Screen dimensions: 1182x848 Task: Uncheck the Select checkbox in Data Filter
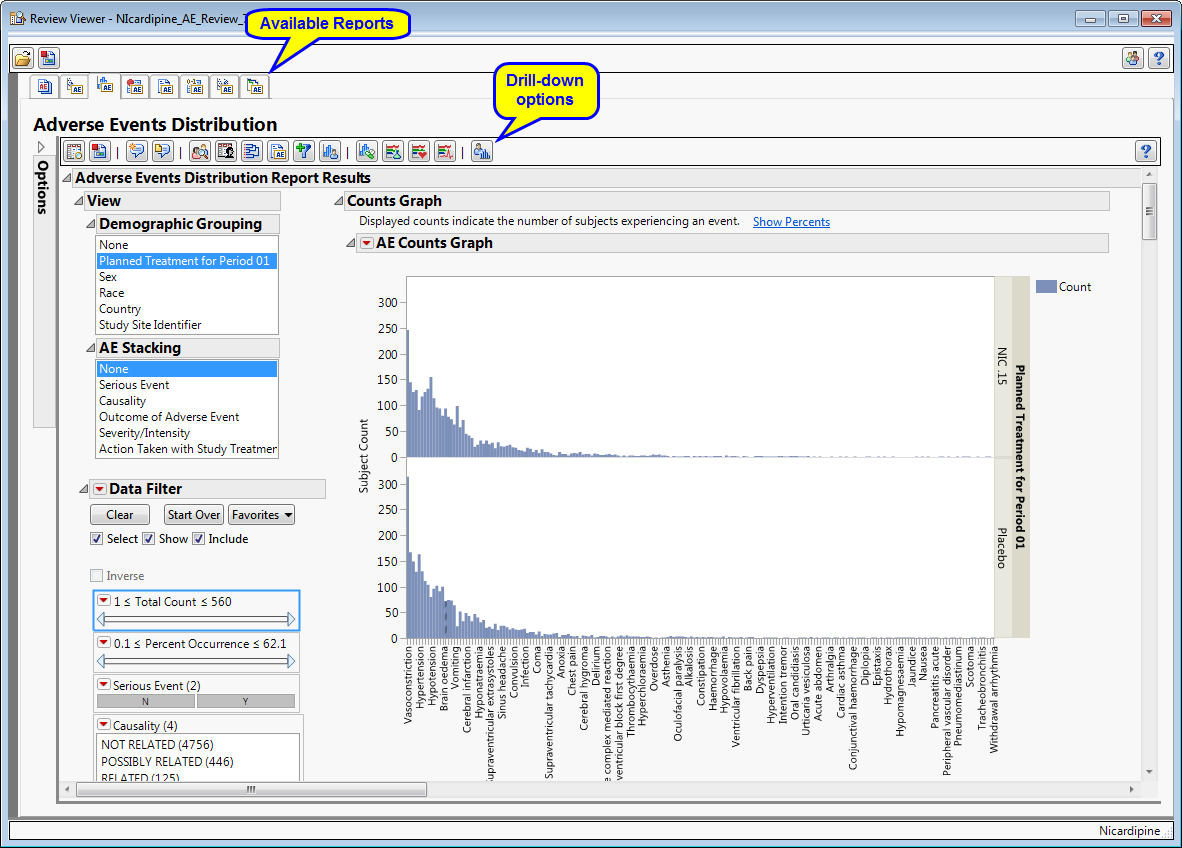[x=96, y=539]
